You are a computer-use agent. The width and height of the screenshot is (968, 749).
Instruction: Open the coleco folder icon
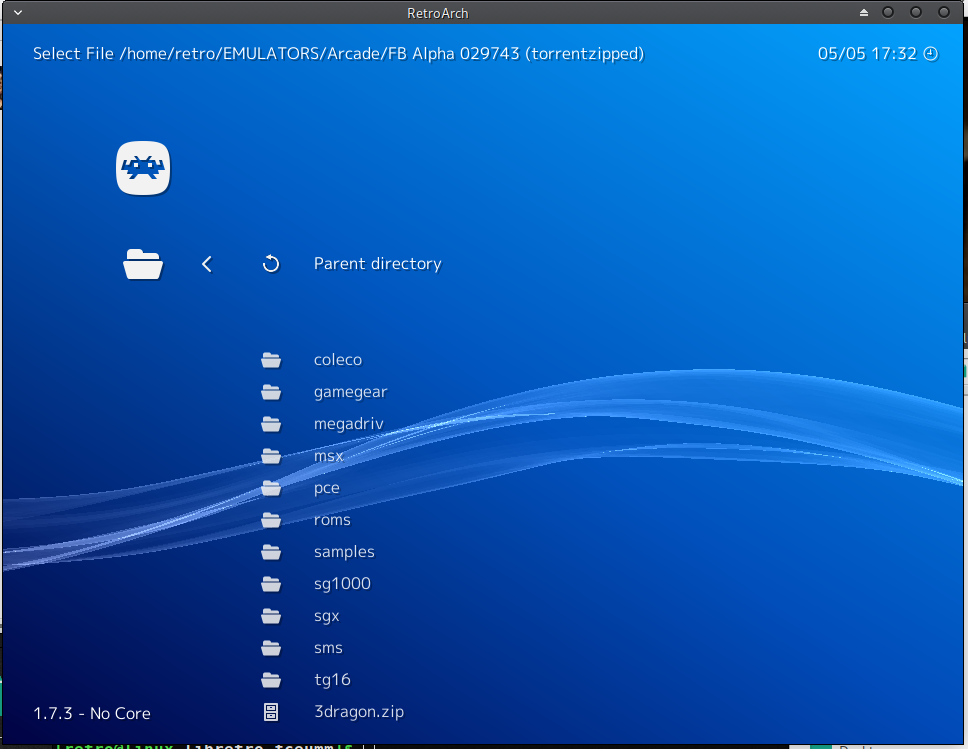click(x=271, y=360)
